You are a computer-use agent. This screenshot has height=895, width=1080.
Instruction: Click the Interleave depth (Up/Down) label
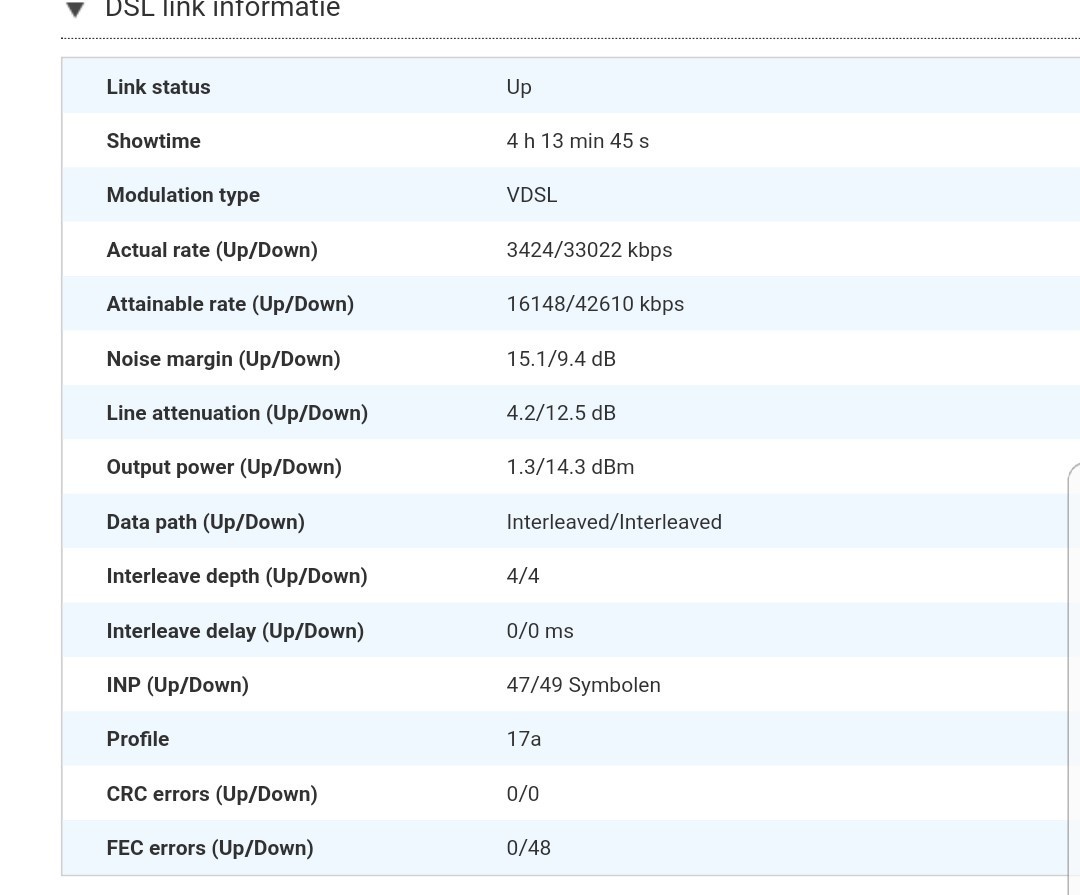tap(237, 576)
